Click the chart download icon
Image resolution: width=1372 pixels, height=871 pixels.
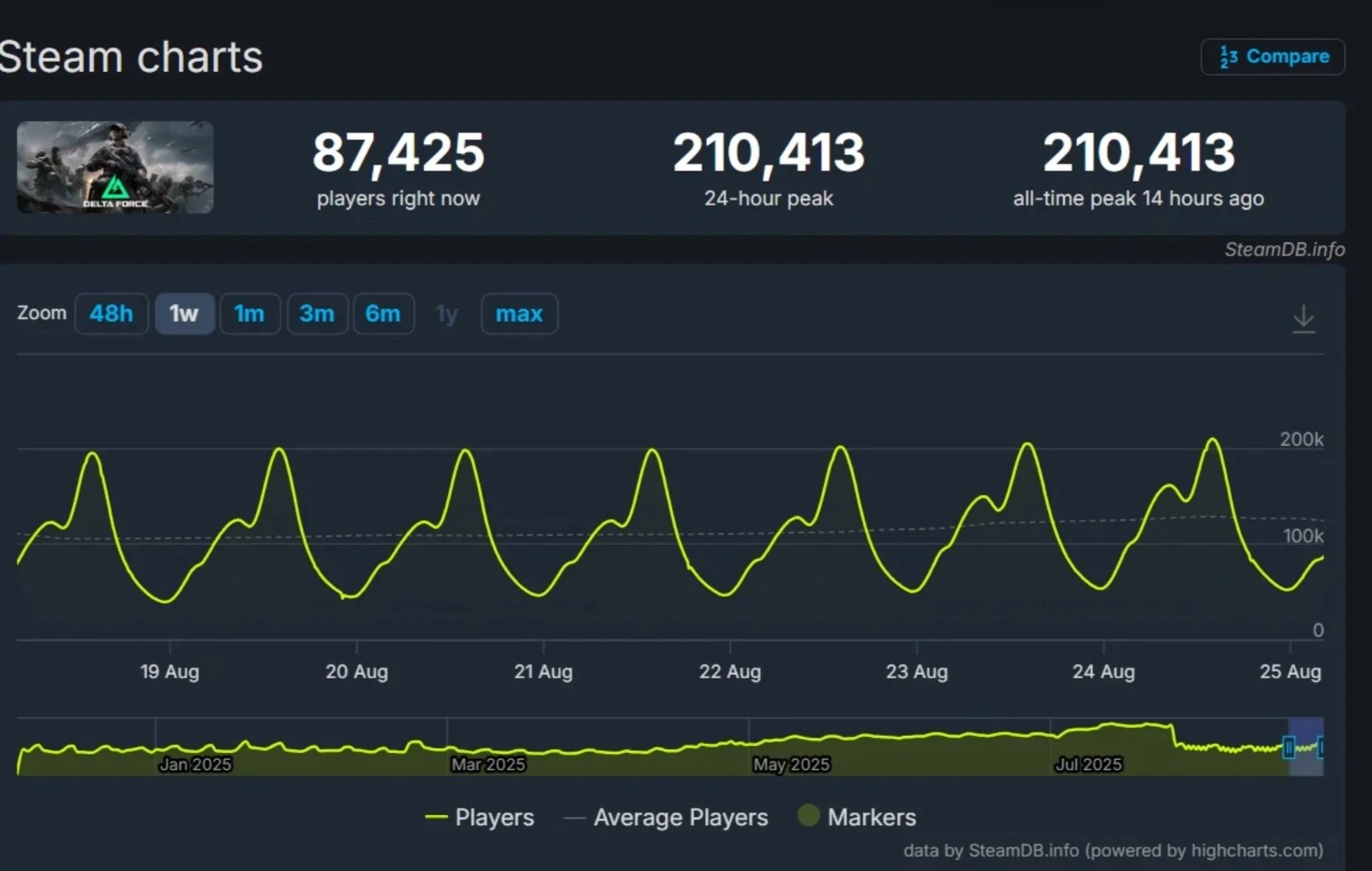click(x=1303, y=319)
